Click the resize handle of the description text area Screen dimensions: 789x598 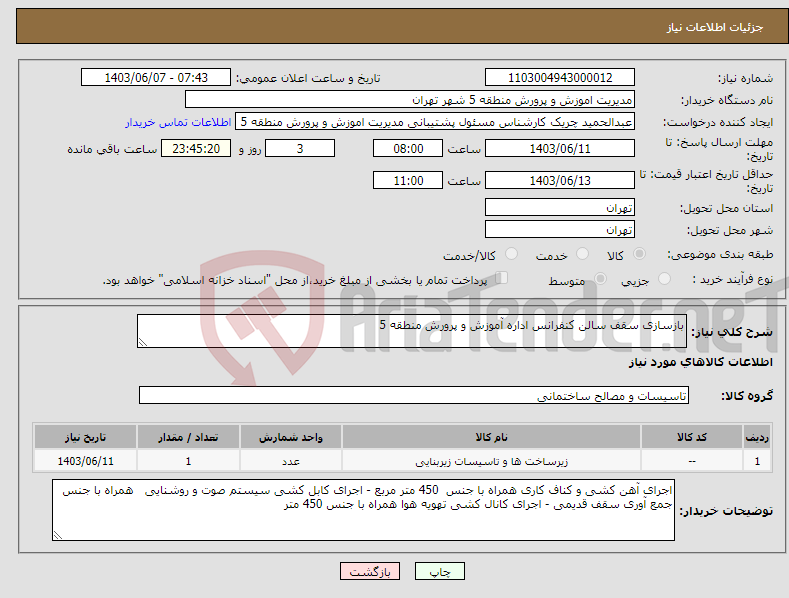[x=143, y=342]
